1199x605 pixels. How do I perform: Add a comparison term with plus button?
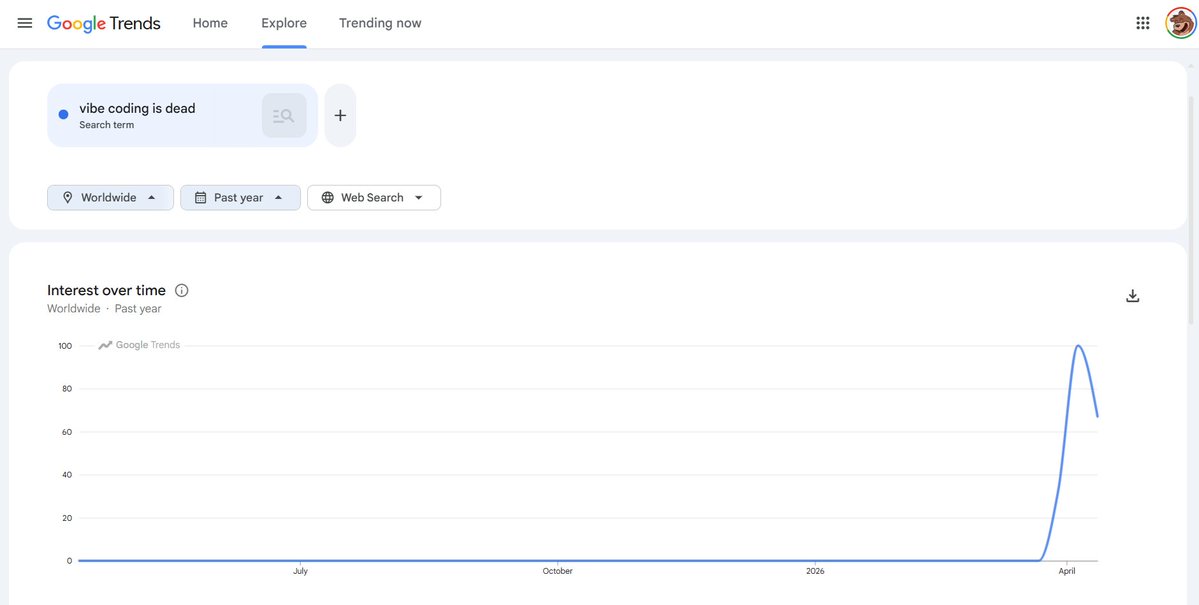(340, 115)
